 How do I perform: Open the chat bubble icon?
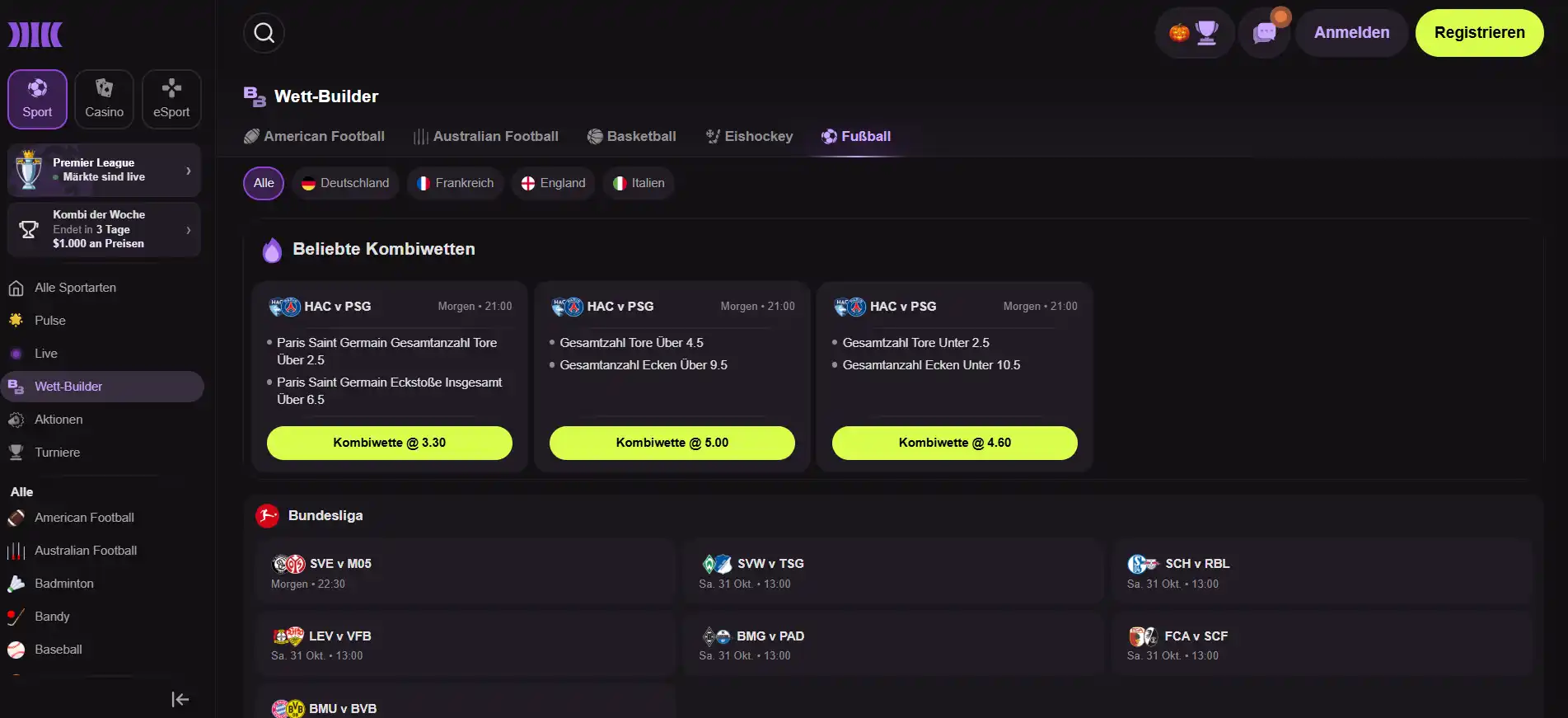tap(1265, 33)
